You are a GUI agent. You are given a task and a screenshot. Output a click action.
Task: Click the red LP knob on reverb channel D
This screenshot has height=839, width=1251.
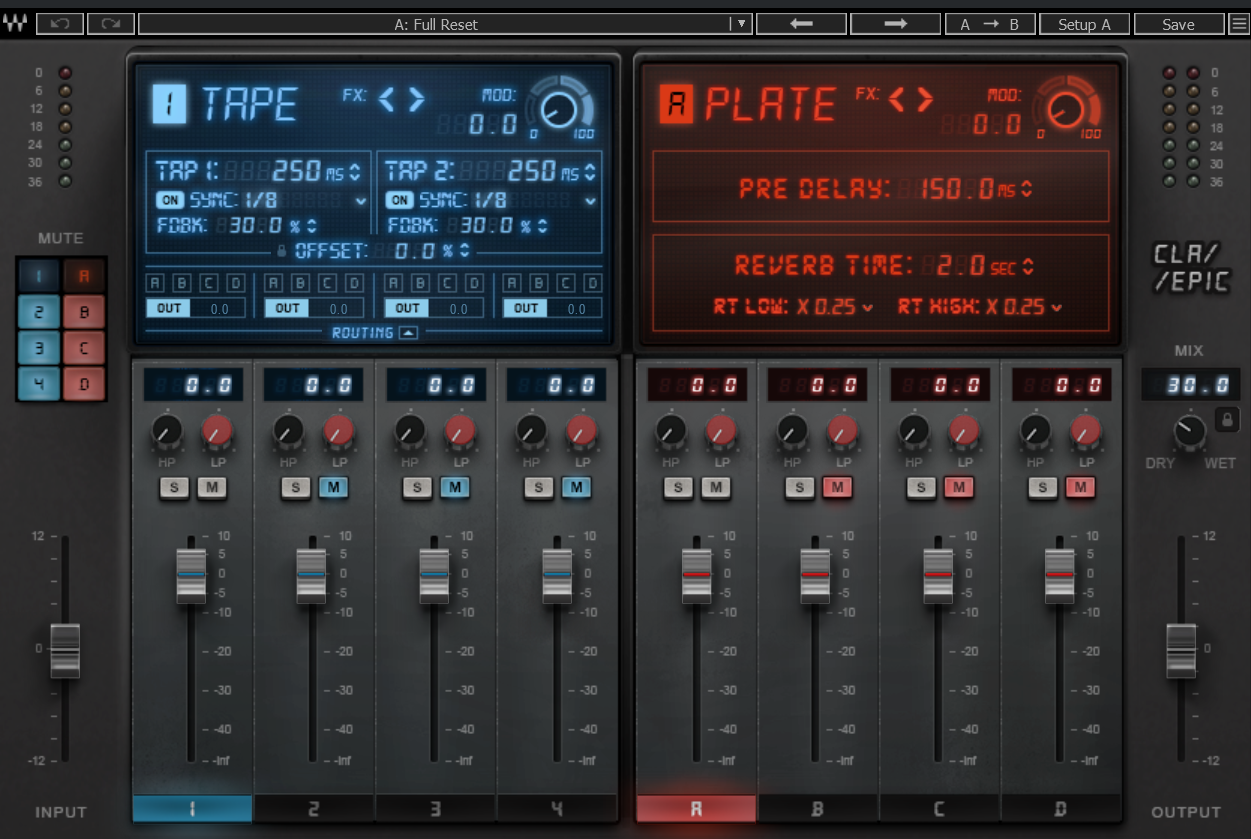tap(1084, 432)
